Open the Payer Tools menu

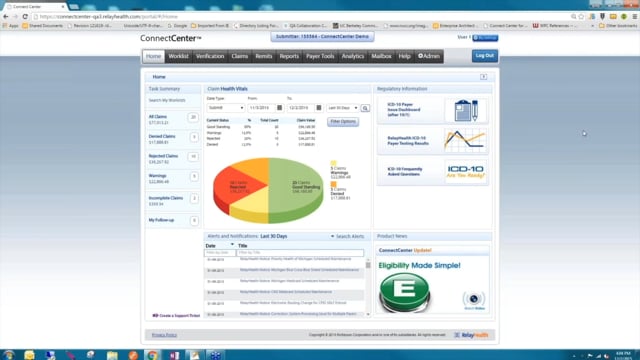point(320,56)
